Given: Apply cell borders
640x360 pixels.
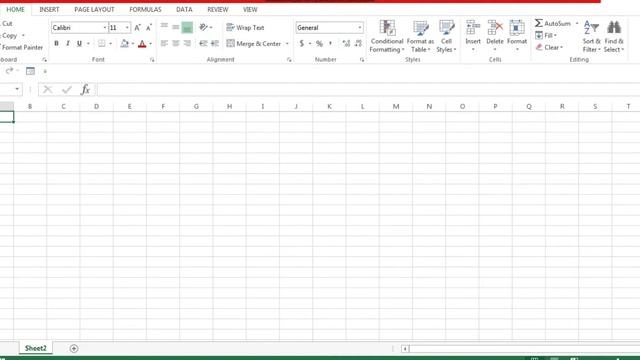Looking at the screenshot, I should click(x=102, y=43).
